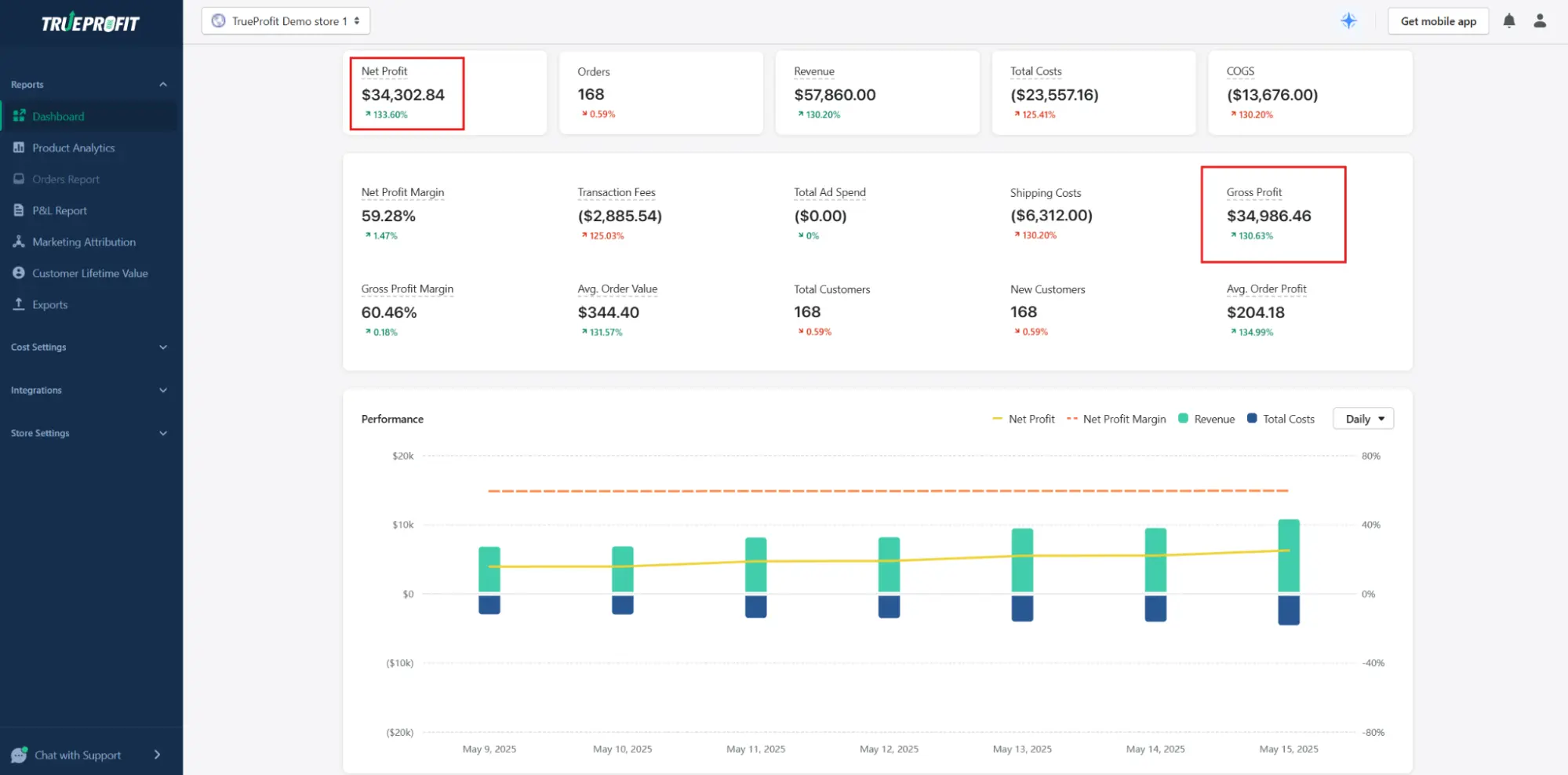Open the TrueProfit Demo store 1 selector
This screenshot has width=1568, height=775.
[x=286, y=20]
